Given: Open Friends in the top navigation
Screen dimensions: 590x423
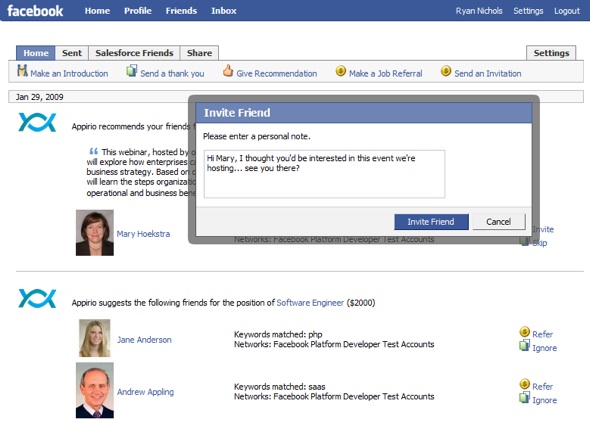Looking at the screenshot, I should click(x=181, y=11).
